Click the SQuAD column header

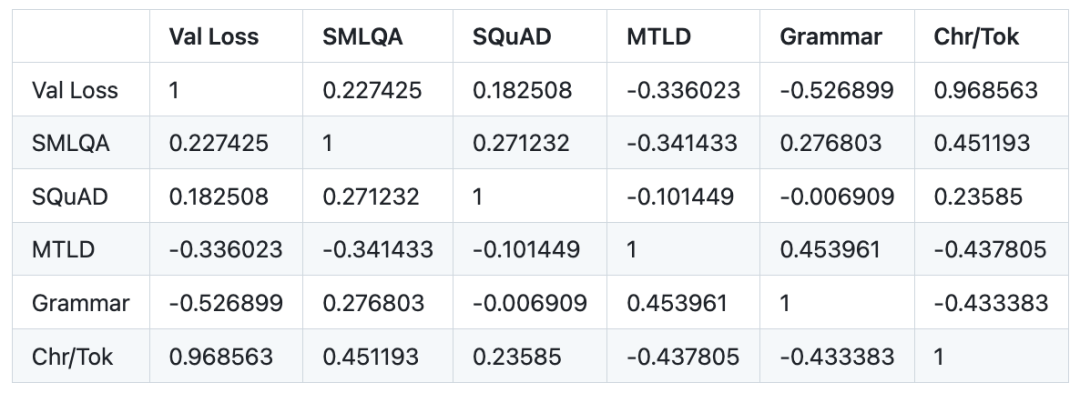pyautogui.click(x=512, y=36)
